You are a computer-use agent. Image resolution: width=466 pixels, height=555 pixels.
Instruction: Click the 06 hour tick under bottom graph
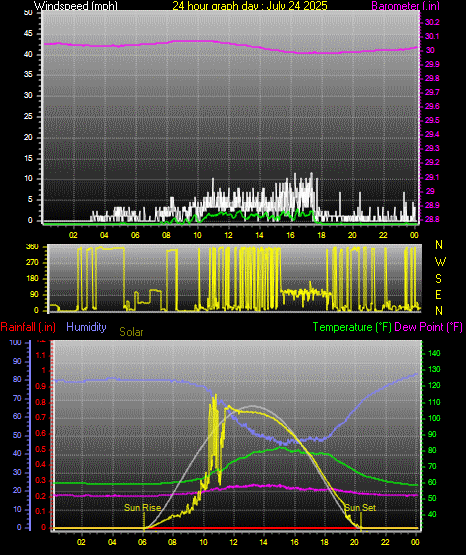click(x=142, y=542)
